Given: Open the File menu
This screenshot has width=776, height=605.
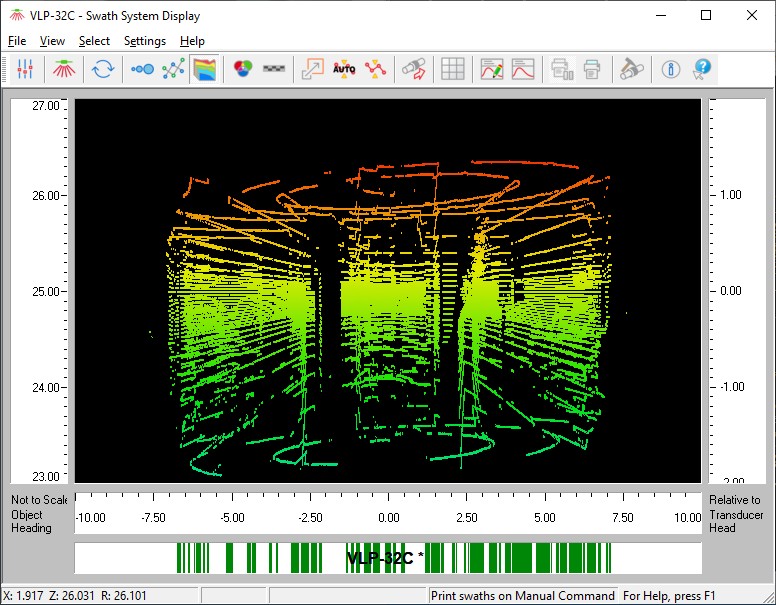Looking at the screenshot, I should coord(17,41).
